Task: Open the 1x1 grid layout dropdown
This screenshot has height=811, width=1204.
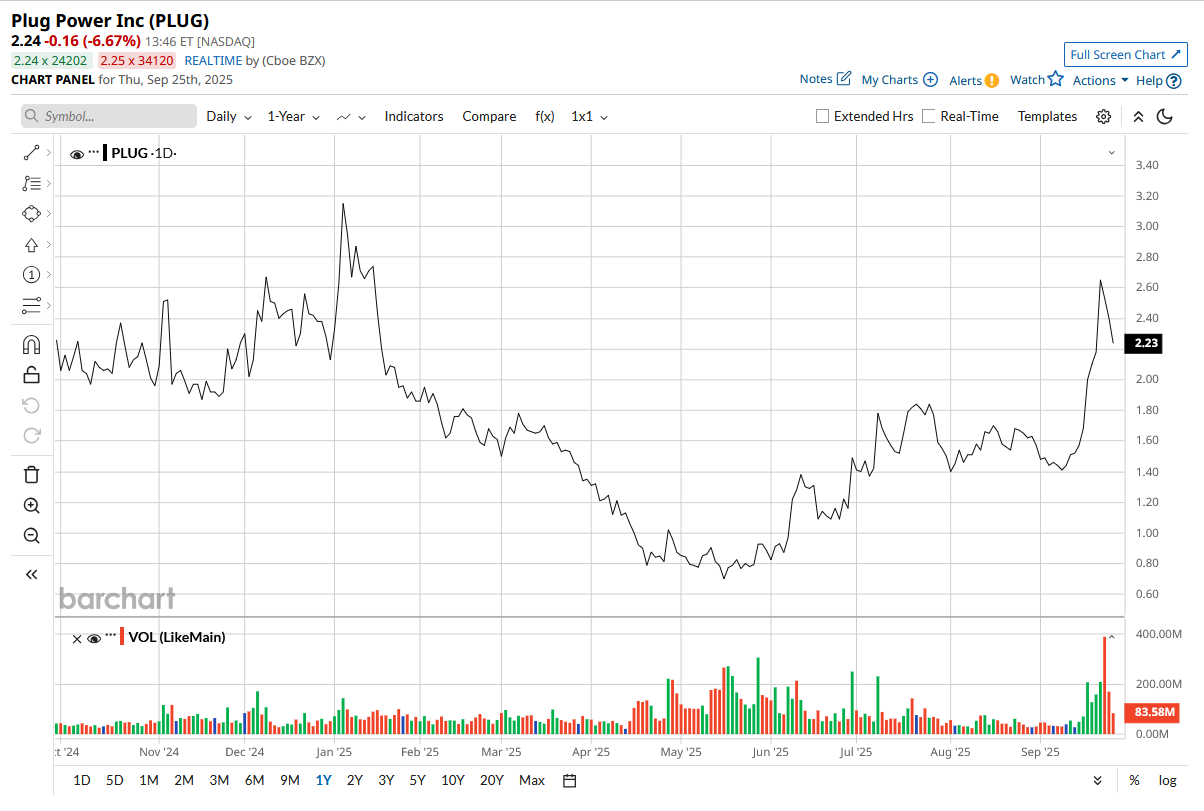Action: pos(589,117)
